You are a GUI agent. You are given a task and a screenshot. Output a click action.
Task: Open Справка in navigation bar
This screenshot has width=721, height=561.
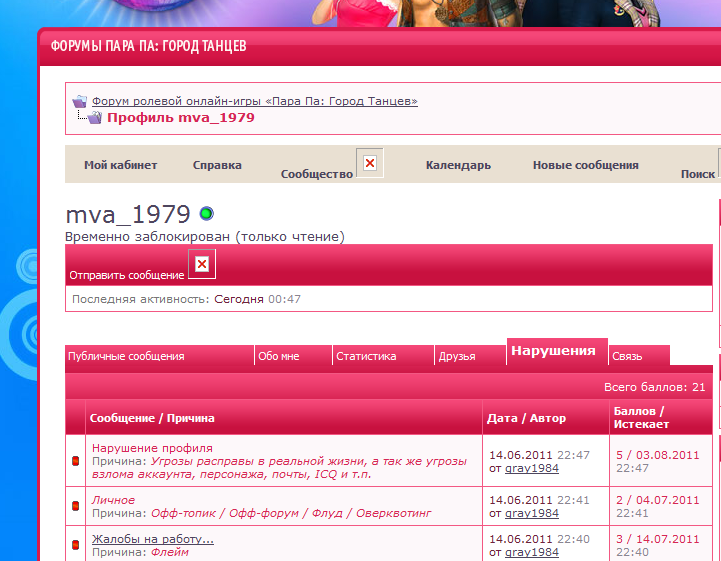217,165
